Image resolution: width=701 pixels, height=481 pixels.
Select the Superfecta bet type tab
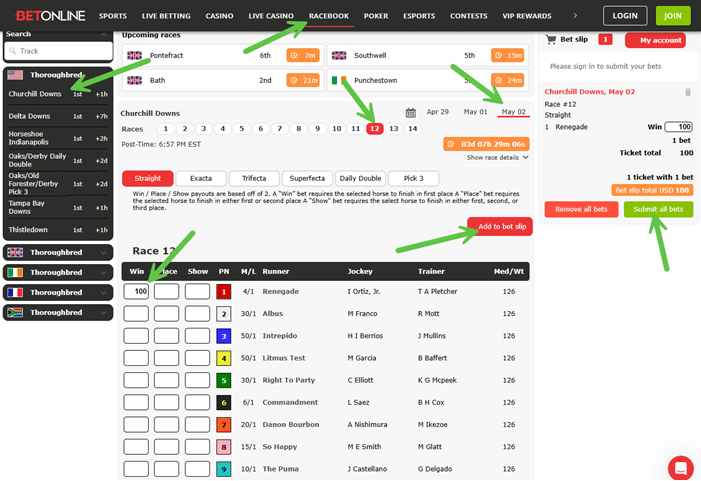[307, 178]
